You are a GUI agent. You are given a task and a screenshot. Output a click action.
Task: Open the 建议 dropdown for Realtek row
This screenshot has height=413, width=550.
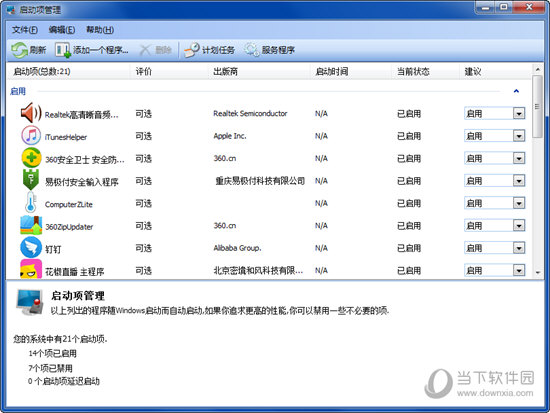tap(518, 114)
